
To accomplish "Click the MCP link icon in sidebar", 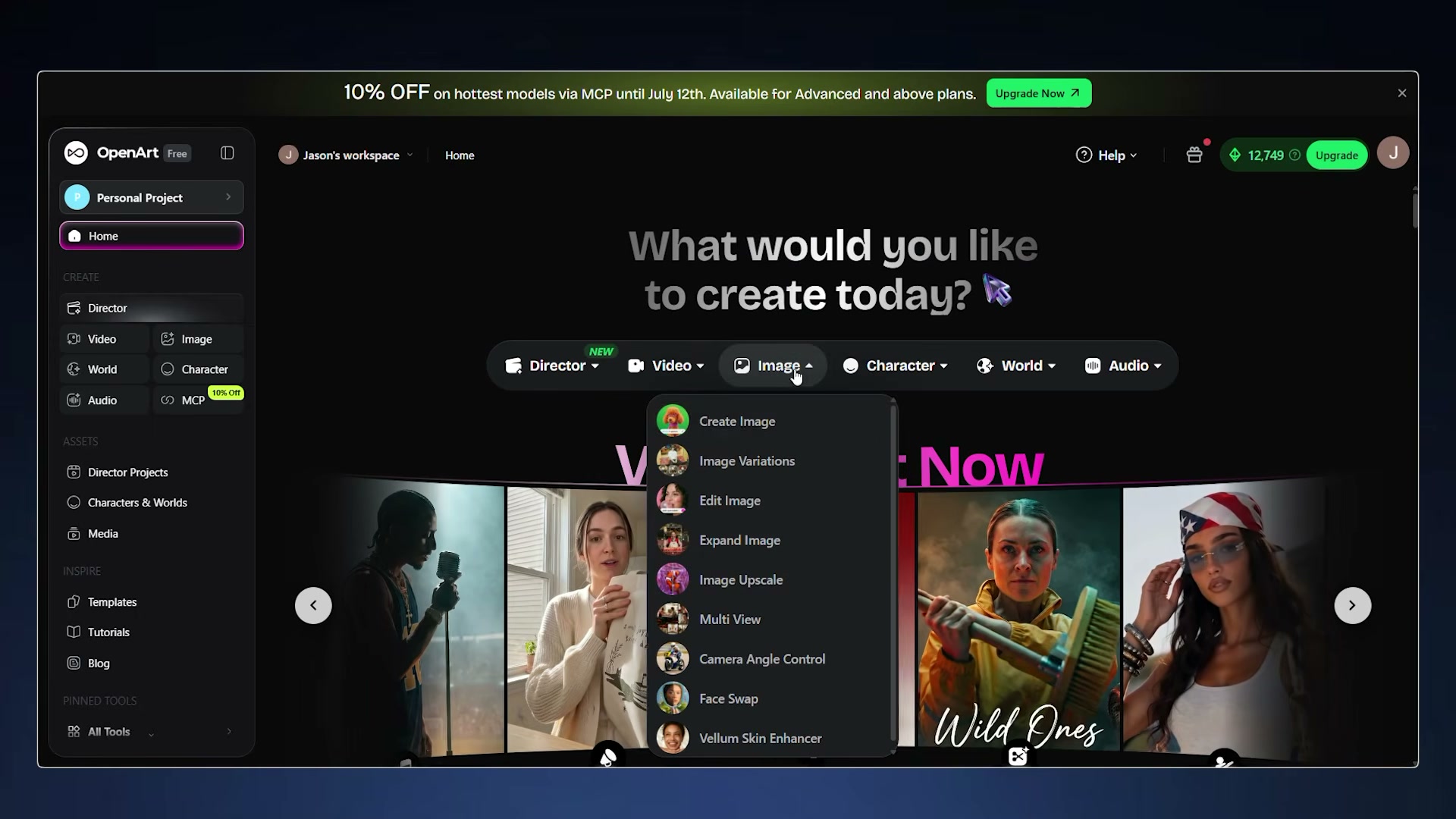I will pos(168,400).
